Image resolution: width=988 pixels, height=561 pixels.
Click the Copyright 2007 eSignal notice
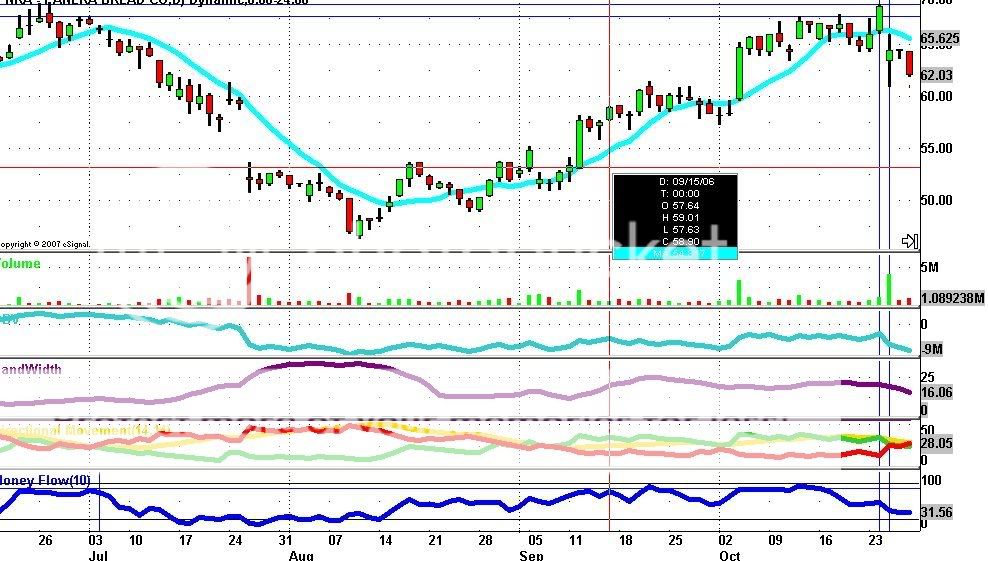tap(45, 244)
